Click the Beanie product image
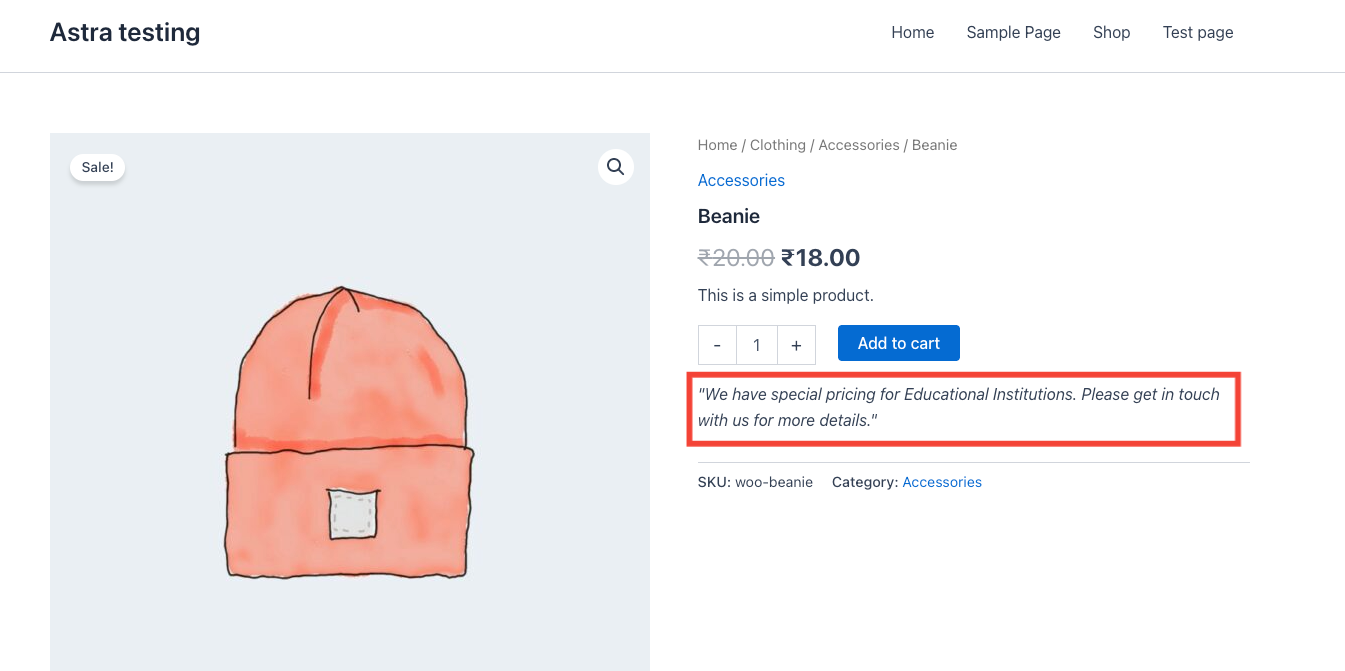The image size is (1345, 671). (349, 430)
